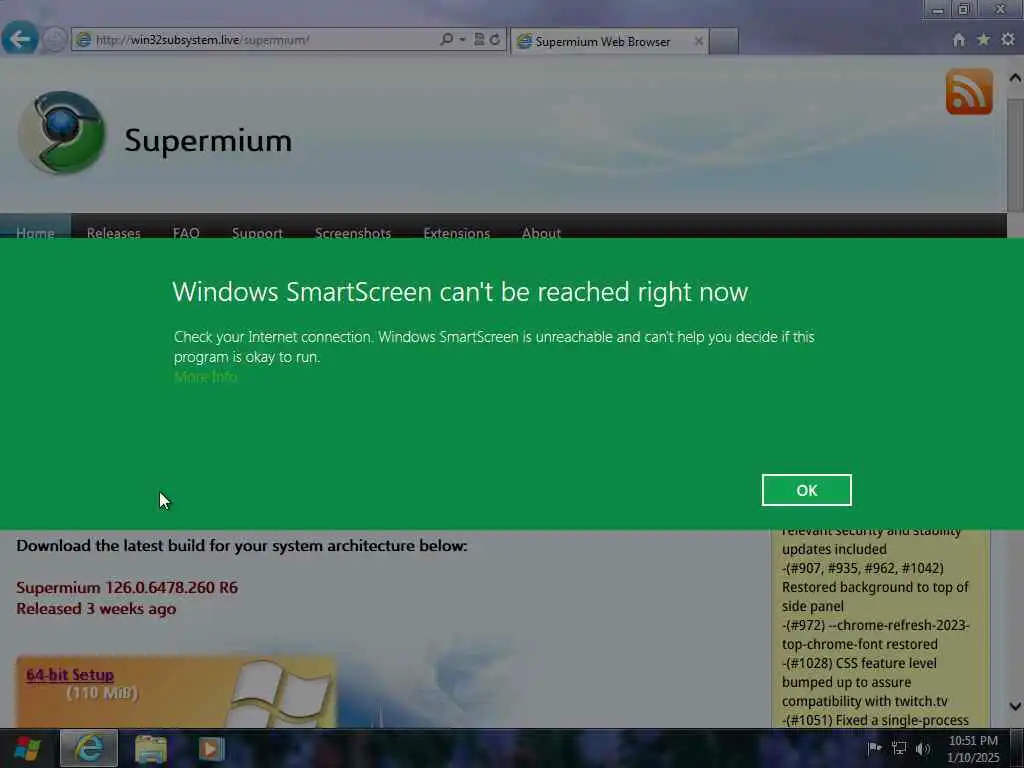Close the Internet Explorer window
This screenshot has height=768, width=1024.
pyautogui.click(x=1000, y=9)
